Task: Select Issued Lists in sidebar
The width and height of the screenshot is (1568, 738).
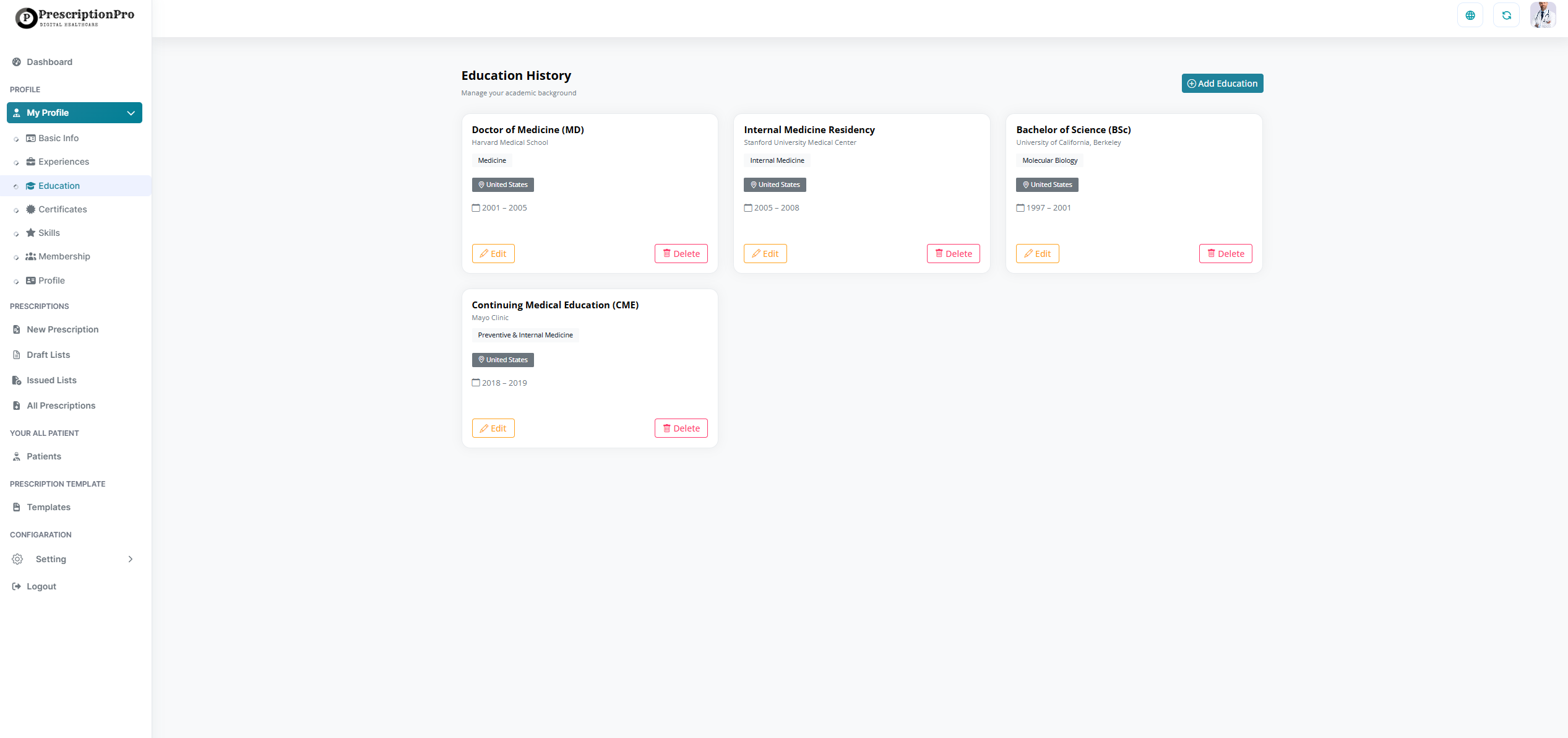Action: click(x=51, y=380)
